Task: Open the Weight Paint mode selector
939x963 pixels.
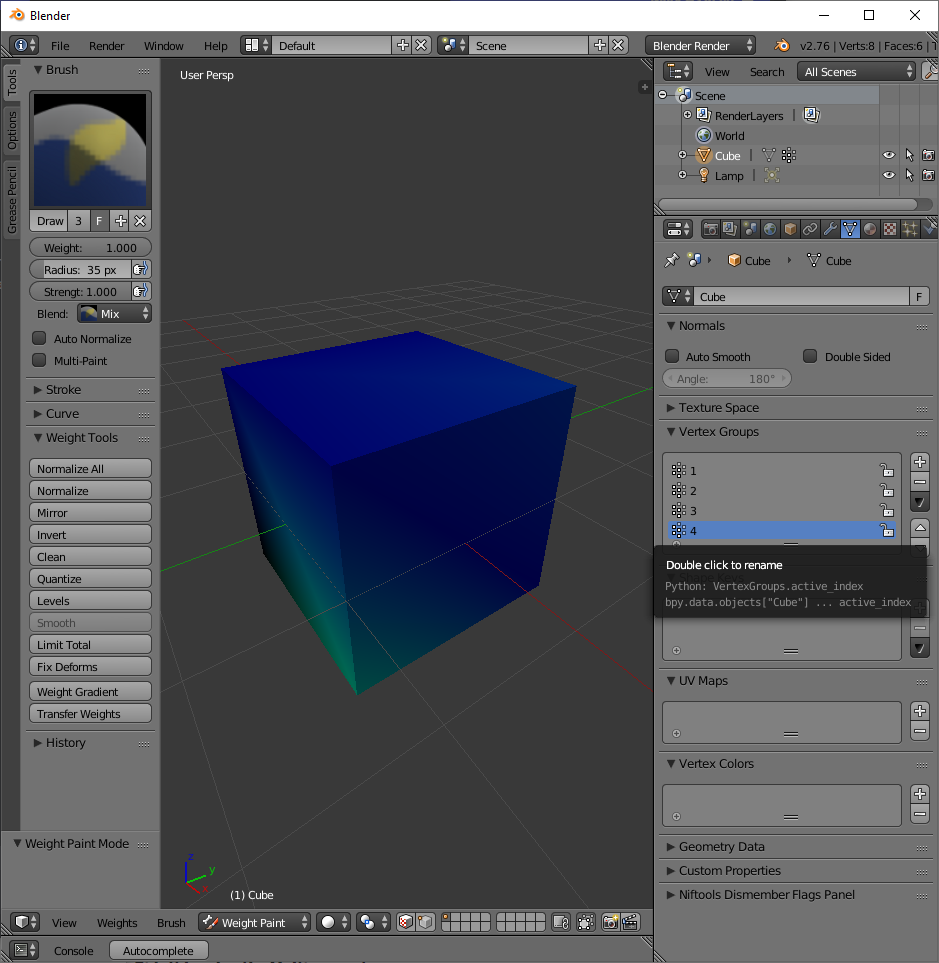Action: [x=254, y=922]
